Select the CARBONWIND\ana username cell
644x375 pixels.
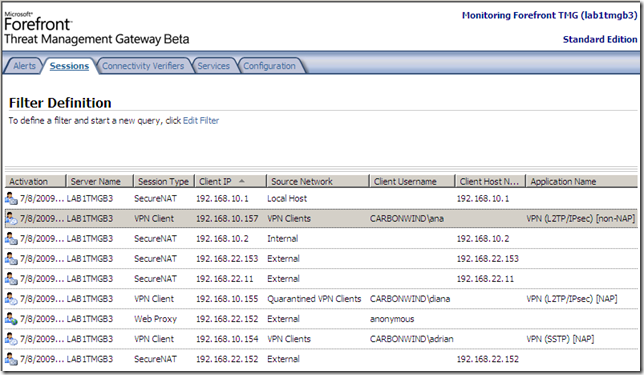tap(407, 219)
